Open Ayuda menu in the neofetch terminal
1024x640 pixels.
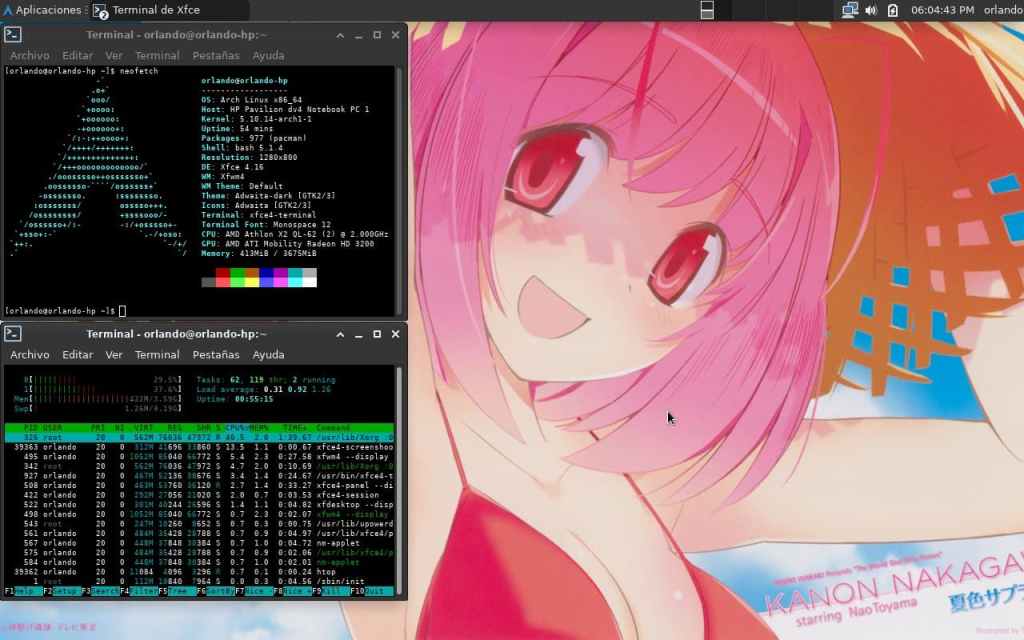point(268,56)
